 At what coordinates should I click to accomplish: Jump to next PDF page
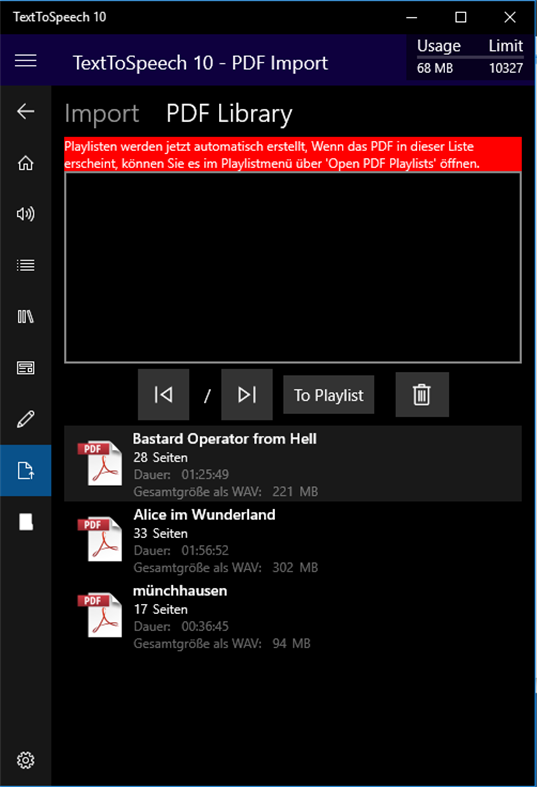[x=247, y=395]
